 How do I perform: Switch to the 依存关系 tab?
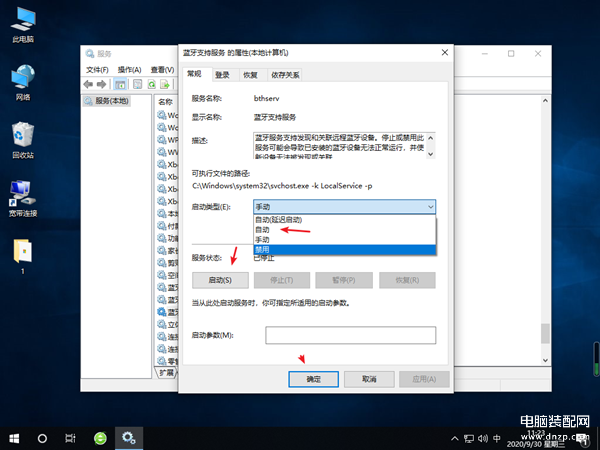tap(285, 75)
